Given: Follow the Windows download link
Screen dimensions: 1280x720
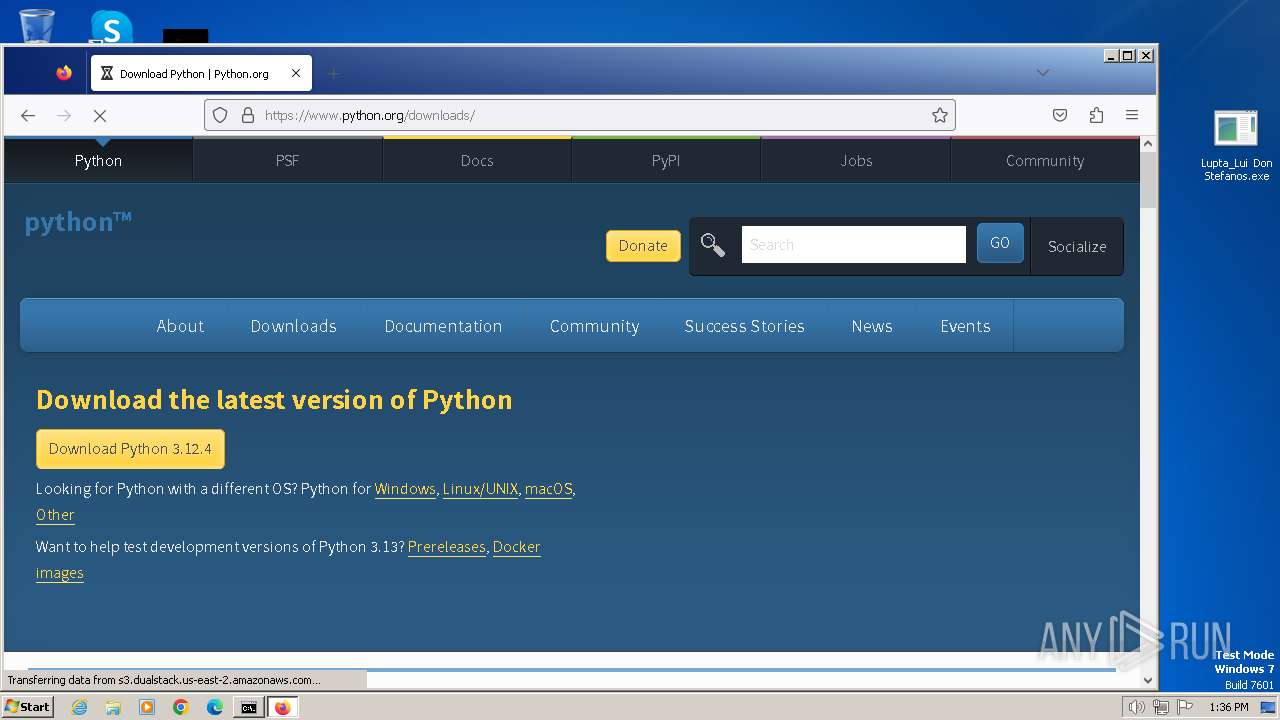Looking at the screenshot, I should [x=405, y=489].
